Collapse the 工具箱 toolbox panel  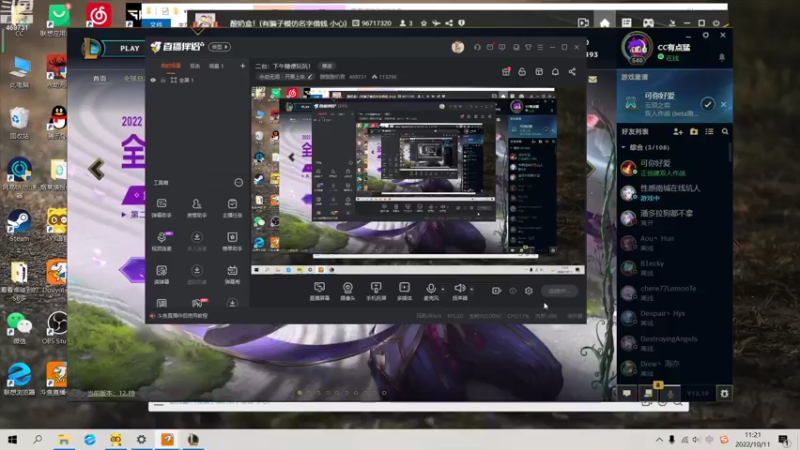(238, 183)
